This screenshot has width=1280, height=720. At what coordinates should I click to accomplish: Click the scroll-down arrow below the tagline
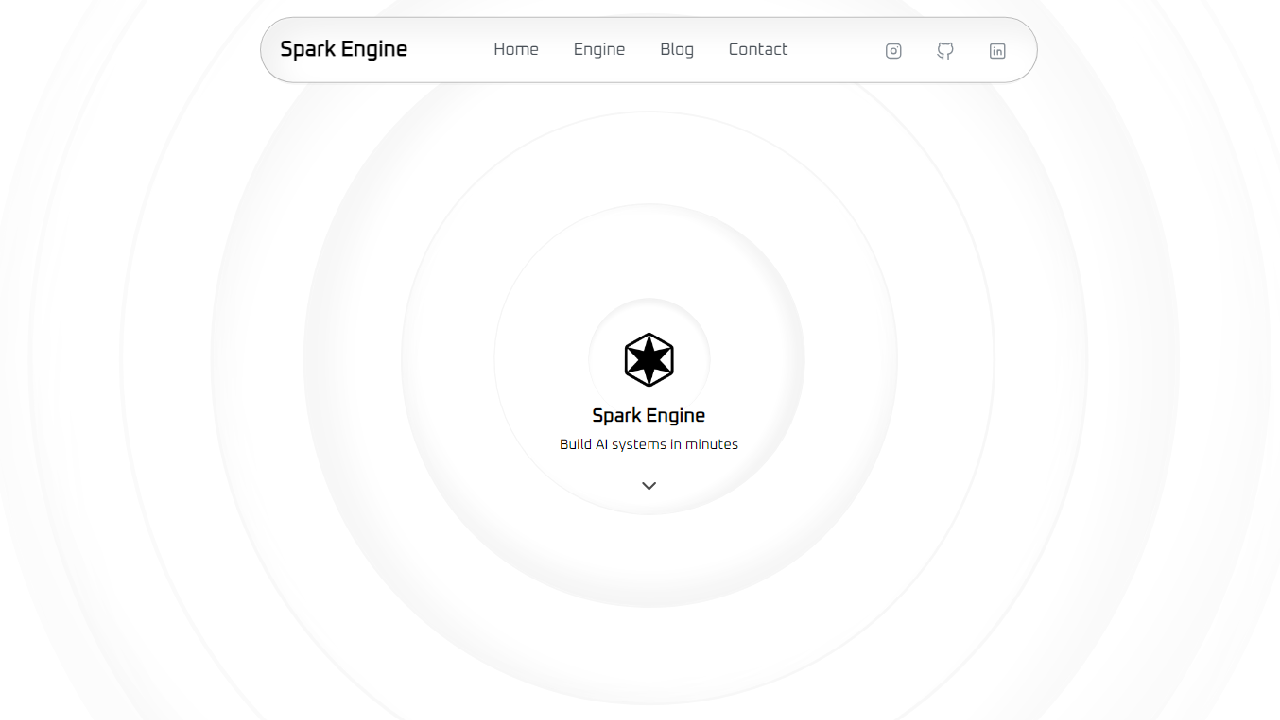pyautogui.click(x=648, y=485)
